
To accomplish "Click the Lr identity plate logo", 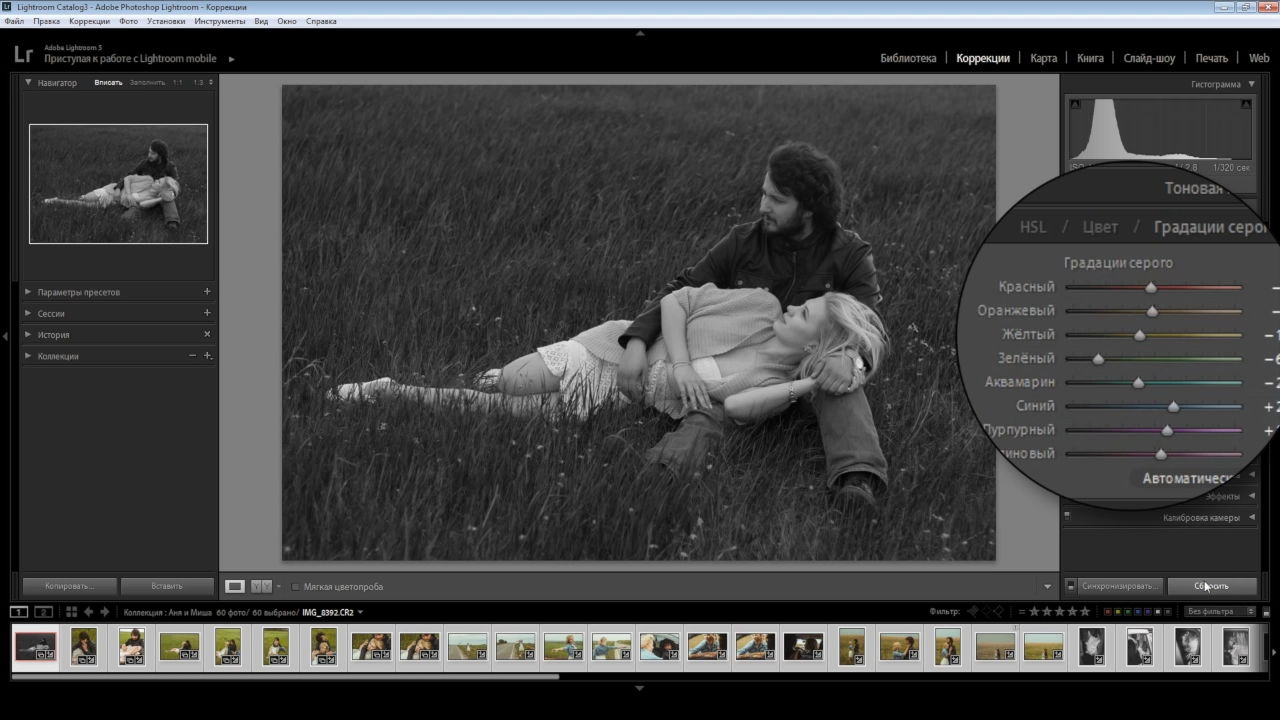I will (24, 54).
